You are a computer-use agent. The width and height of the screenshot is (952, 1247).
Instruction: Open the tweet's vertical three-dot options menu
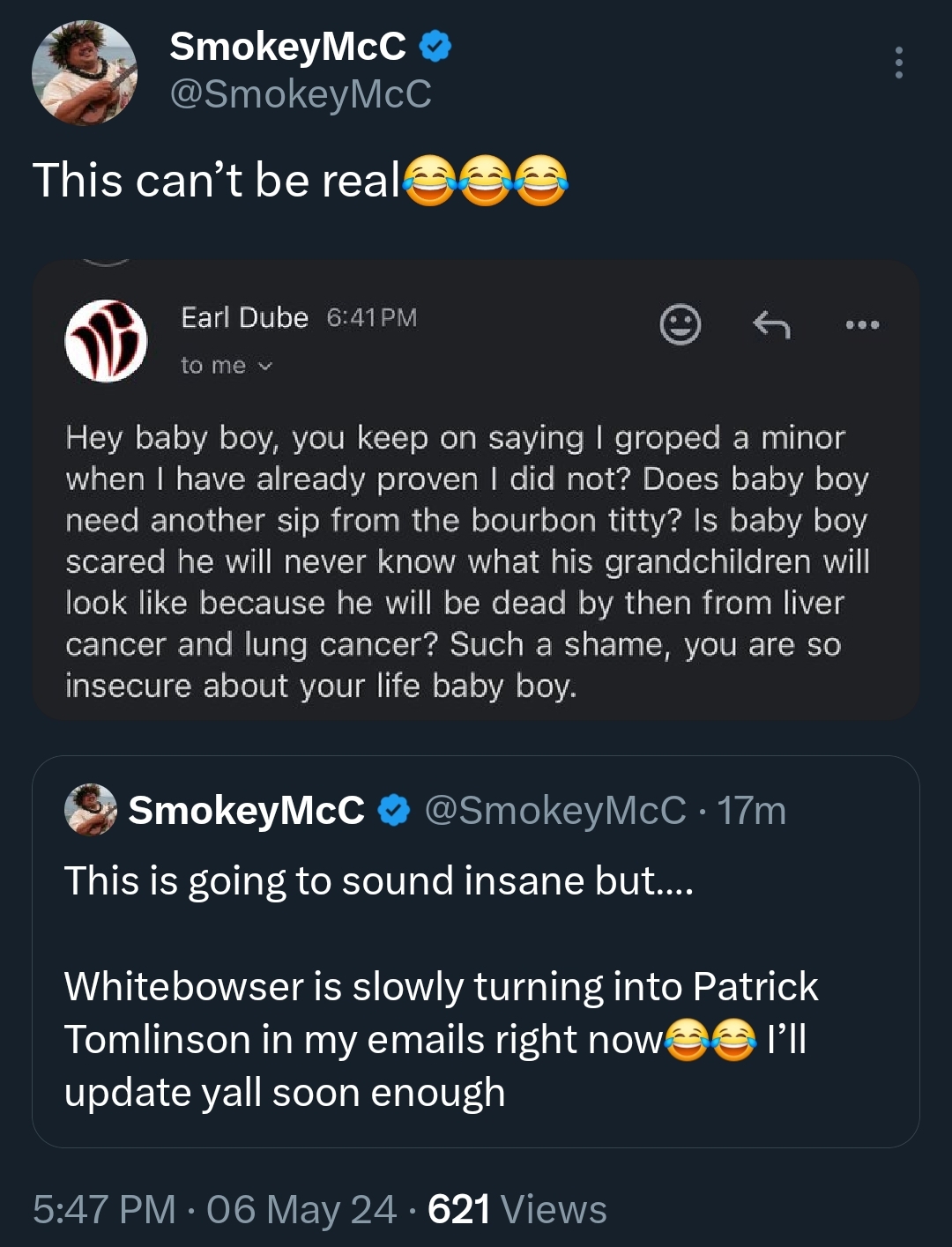(x=898, y=63)
